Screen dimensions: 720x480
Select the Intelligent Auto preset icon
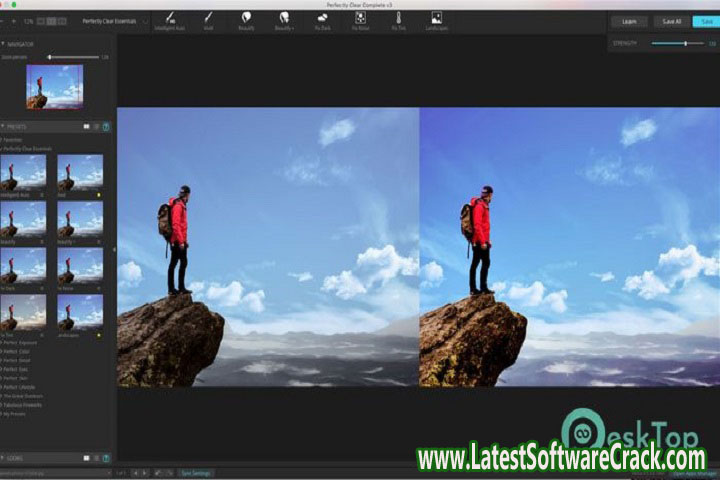tap(170, 17)
